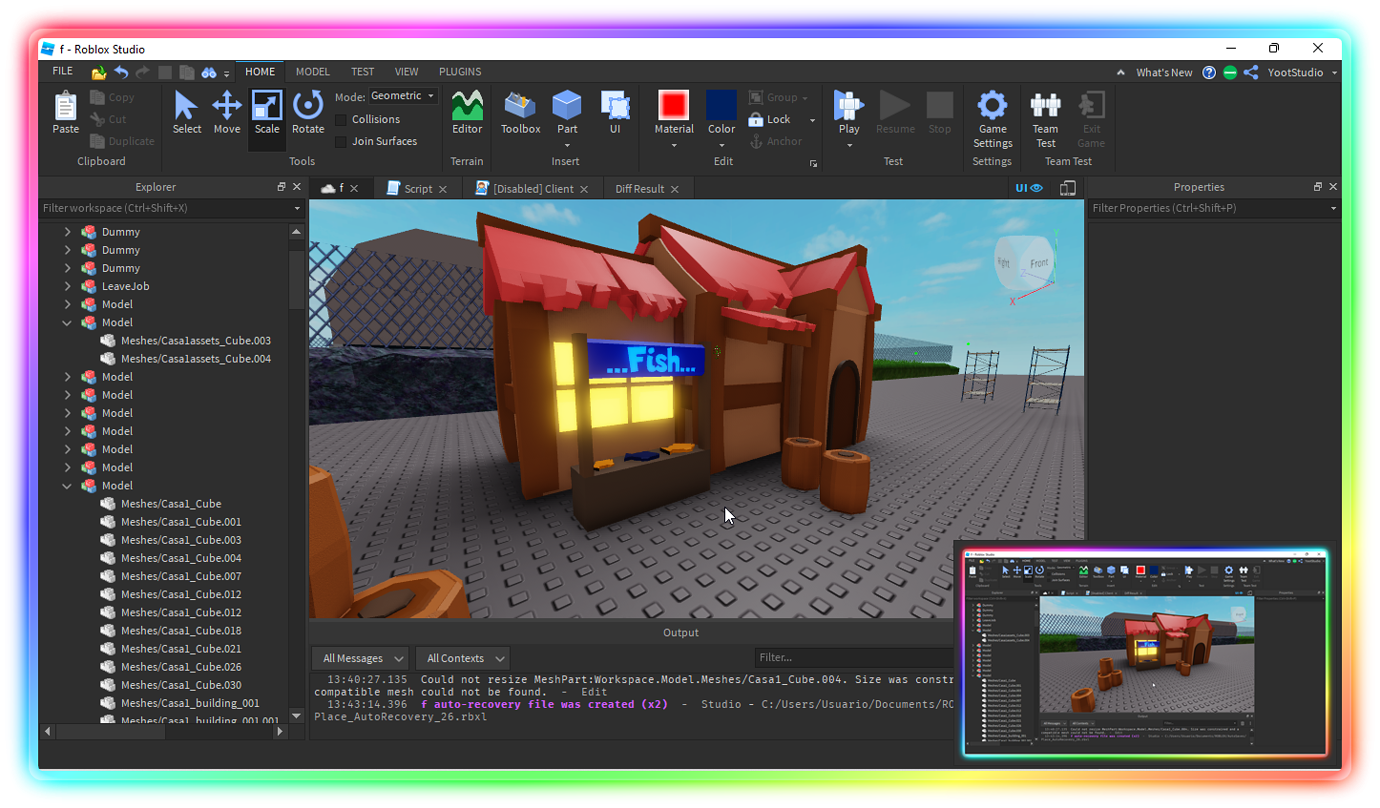Open the Color swatch picker
The image size is (1380, 808).
(721, 112)
